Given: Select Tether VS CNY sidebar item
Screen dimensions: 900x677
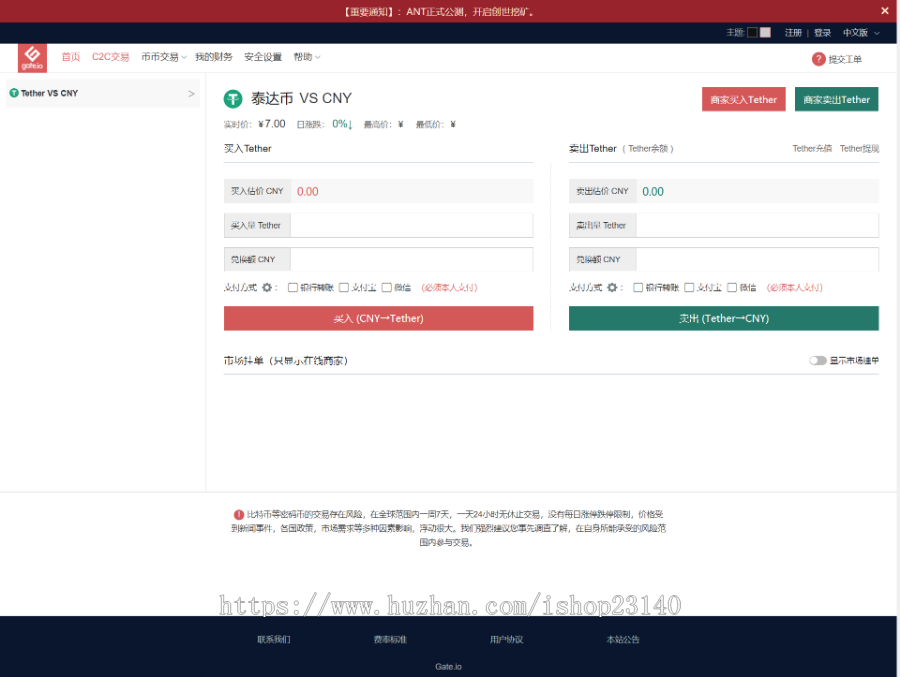Looking at the screenshot, I should pyautogui.click(x=103, y=93).
